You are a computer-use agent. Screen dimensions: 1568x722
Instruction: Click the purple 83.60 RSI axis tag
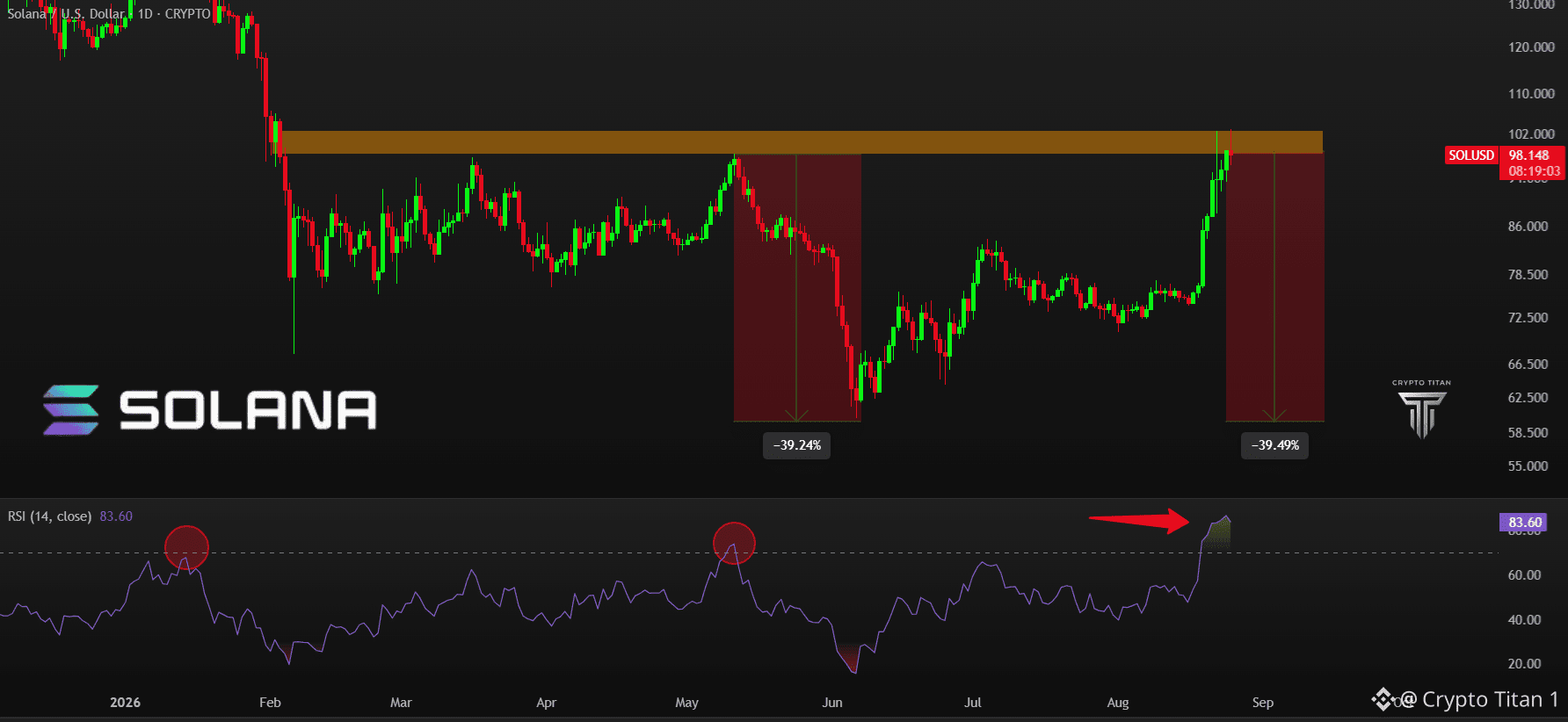pyautogui.click(x=1525, y=523)
